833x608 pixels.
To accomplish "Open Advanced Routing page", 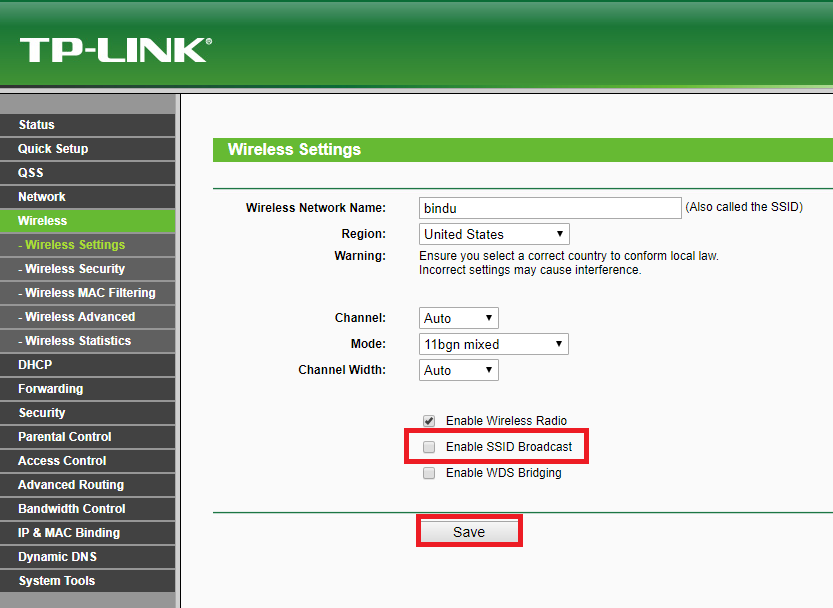I will point(88,485).
